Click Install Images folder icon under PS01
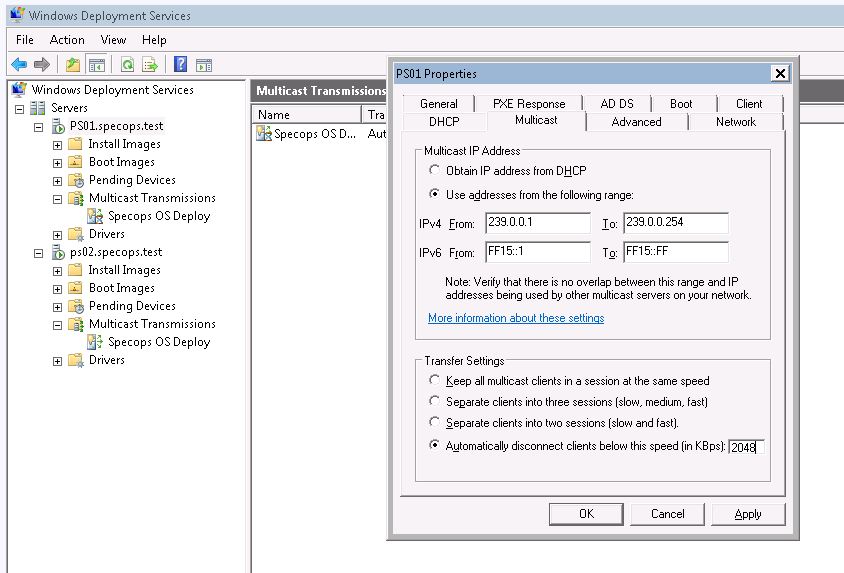 (75, 144)
